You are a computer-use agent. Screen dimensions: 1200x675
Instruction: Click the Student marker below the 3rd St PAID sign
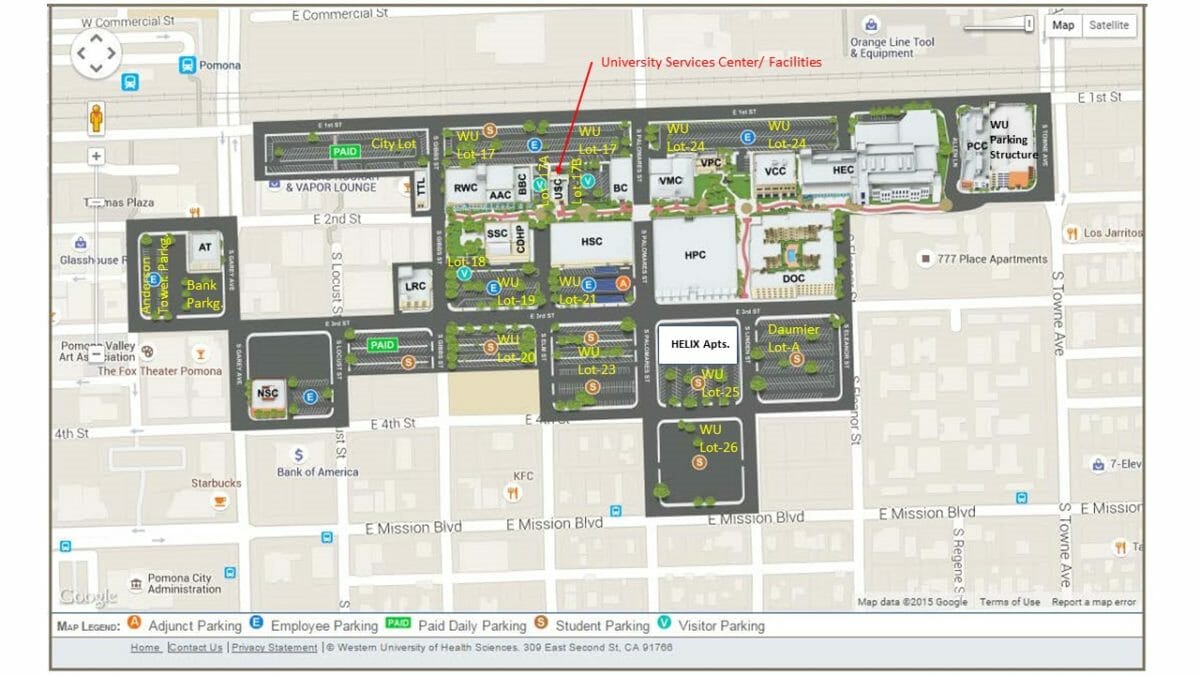click(x=408, y=362)
